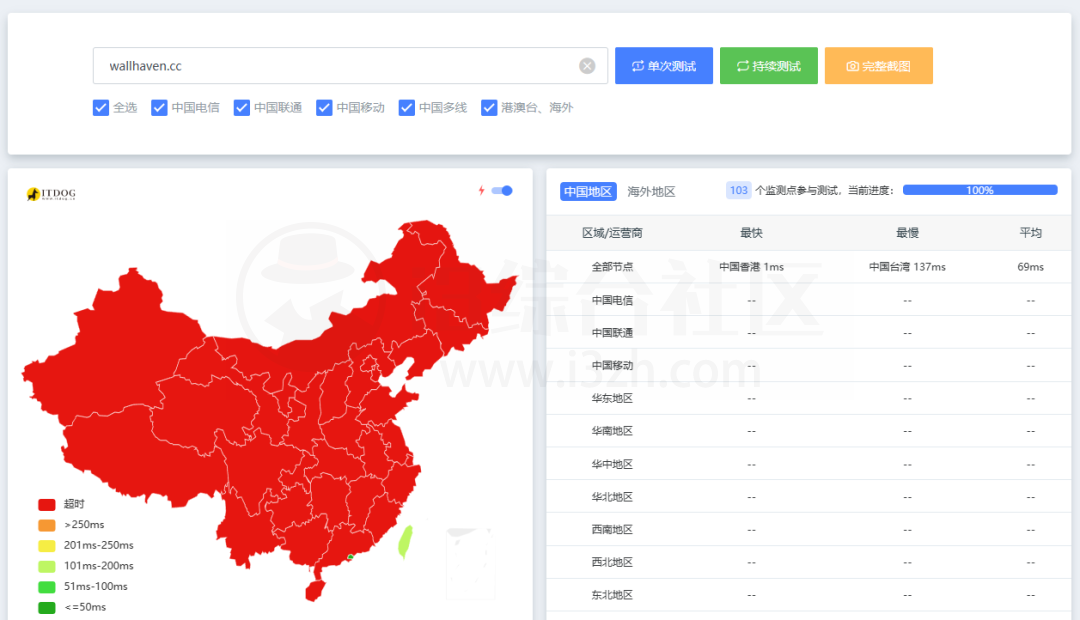The image size is (1080, 620).
Task: Click the 69ms average value
Action: tap(1030, 267)
